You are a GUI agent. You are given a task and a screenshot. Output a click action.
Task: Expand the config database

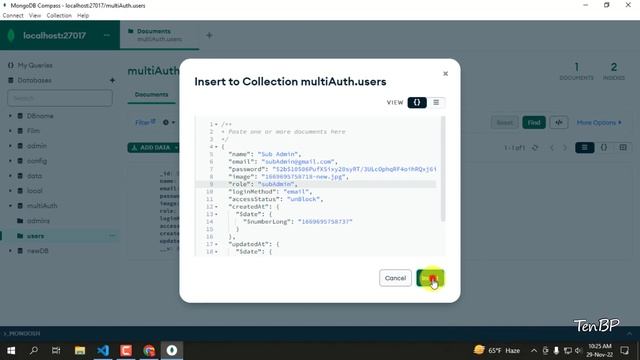tap(10, 161)
